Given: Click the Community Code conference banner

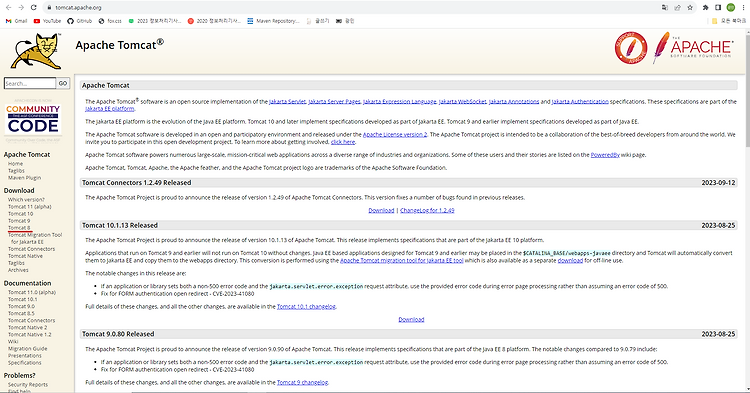Looking at the screenshot, I should point(33,119).
